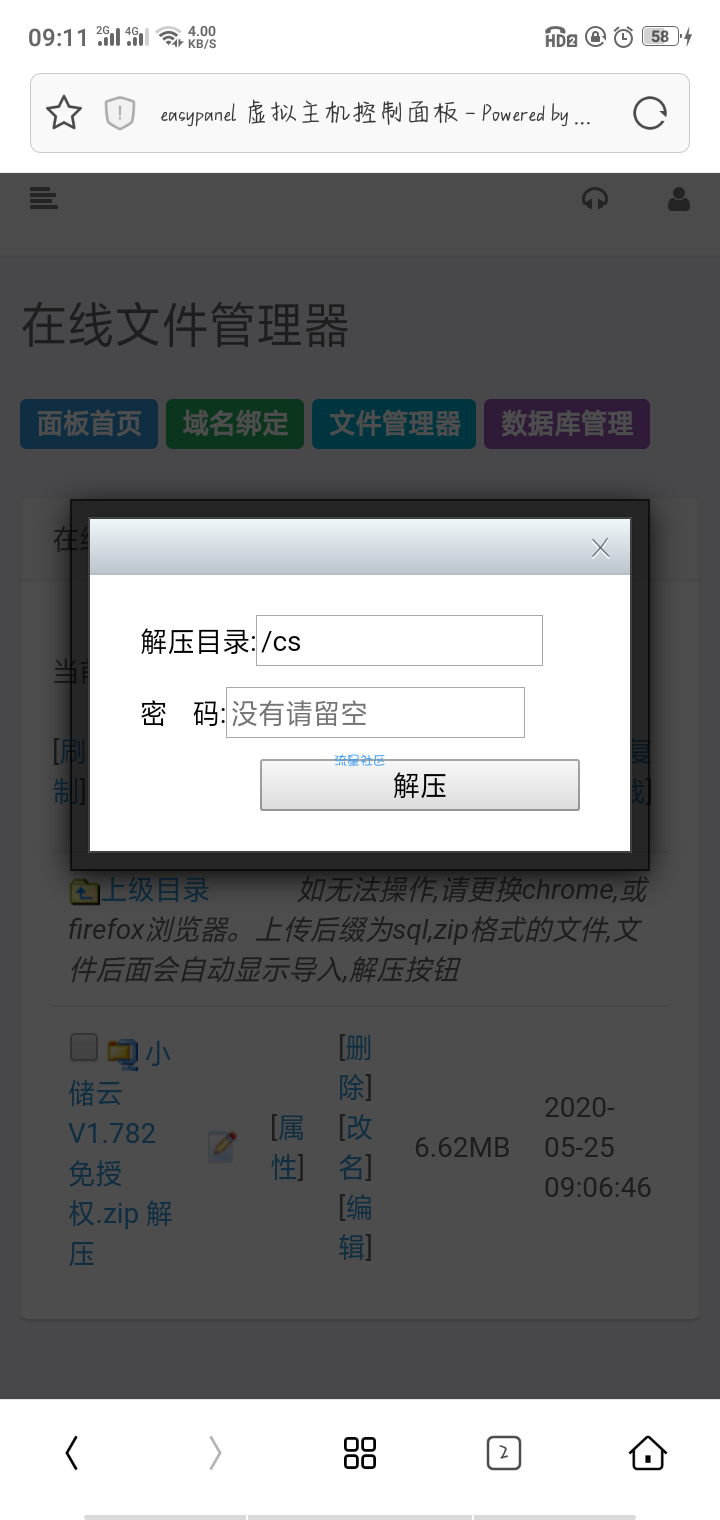Open the user account icon
This screenshot has width=720, height=1520.
[x=679, y=199]
